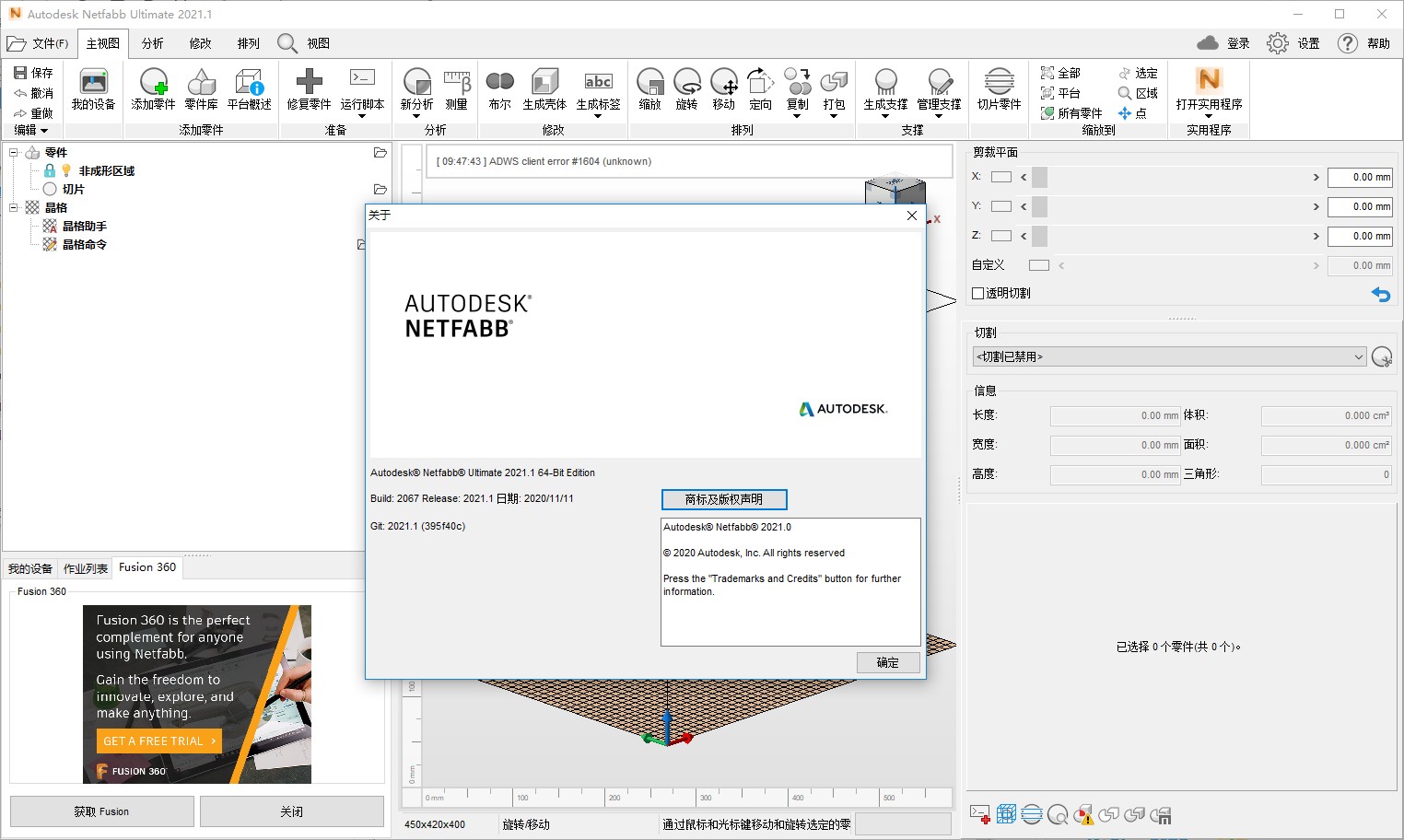Open the 编辑 dropdown in toolbar
Image resolution: width=1404 pixels, height=840 pixels.
pos(32,129)
